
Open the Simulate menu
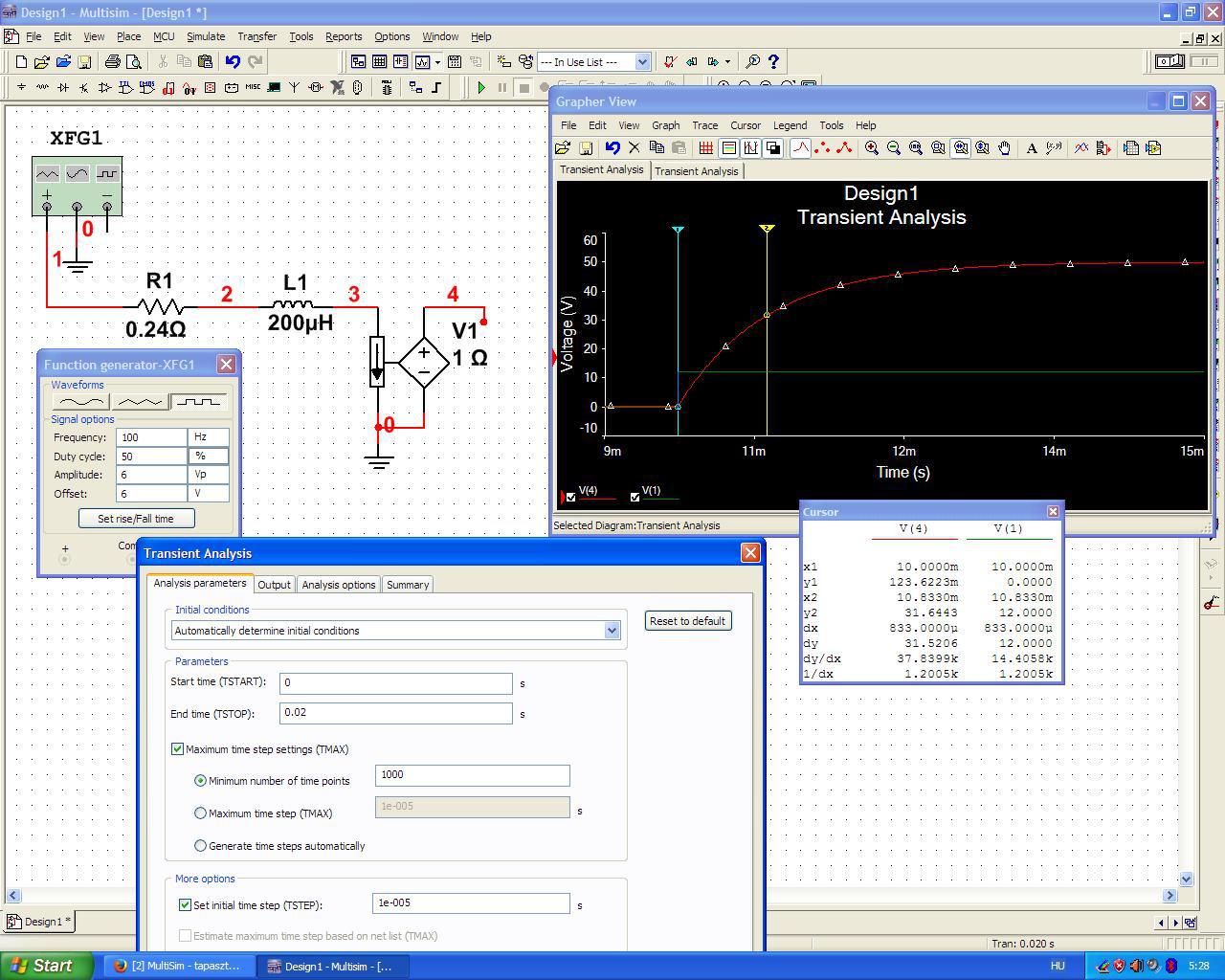(x=205, y=36)
